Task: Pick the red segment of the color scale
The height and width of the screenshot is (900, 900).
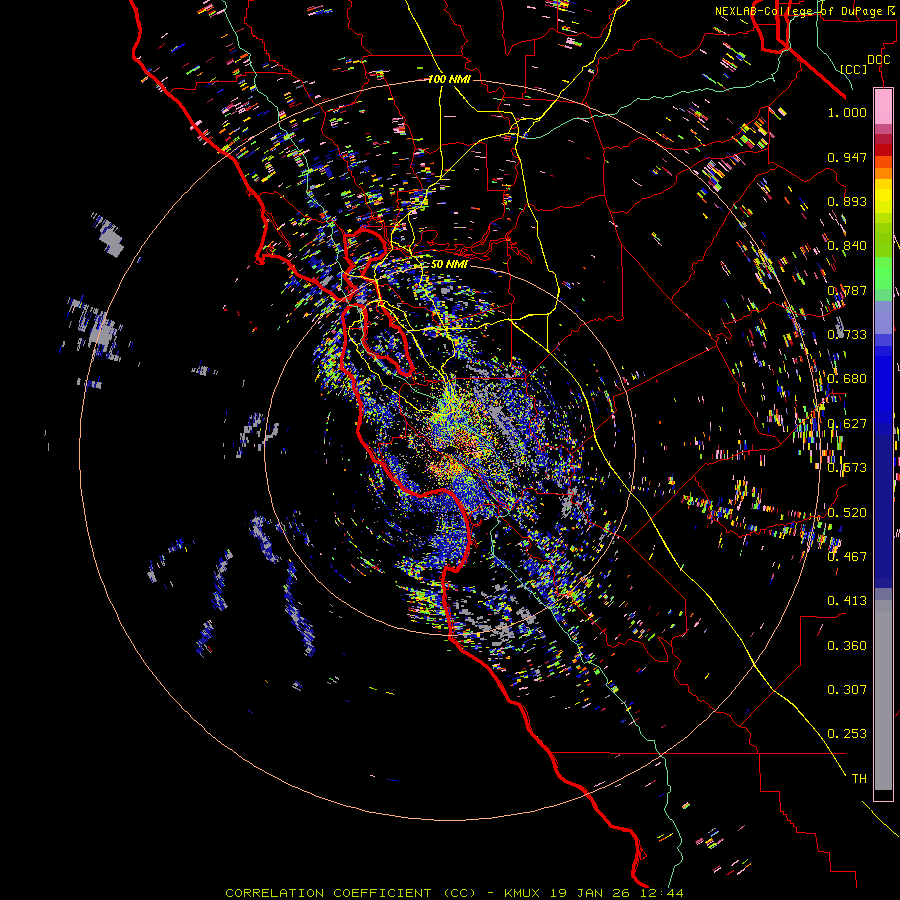Action: [883, 149]
